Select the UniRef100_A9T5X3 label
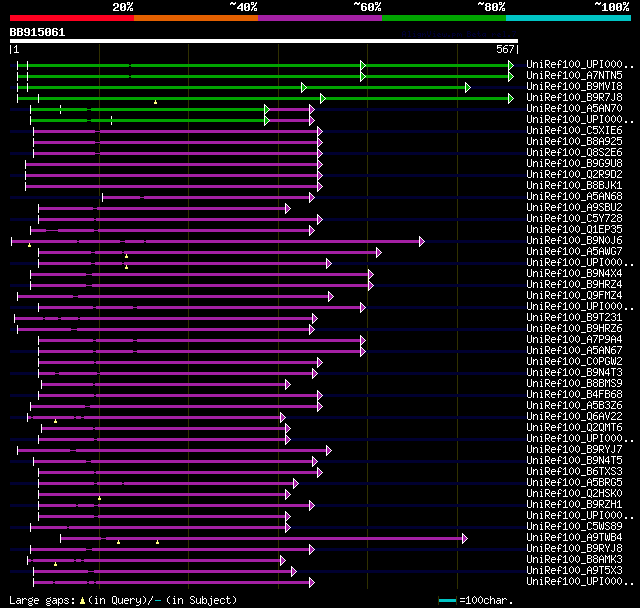The image size is (640, 608). coord(574,571)
